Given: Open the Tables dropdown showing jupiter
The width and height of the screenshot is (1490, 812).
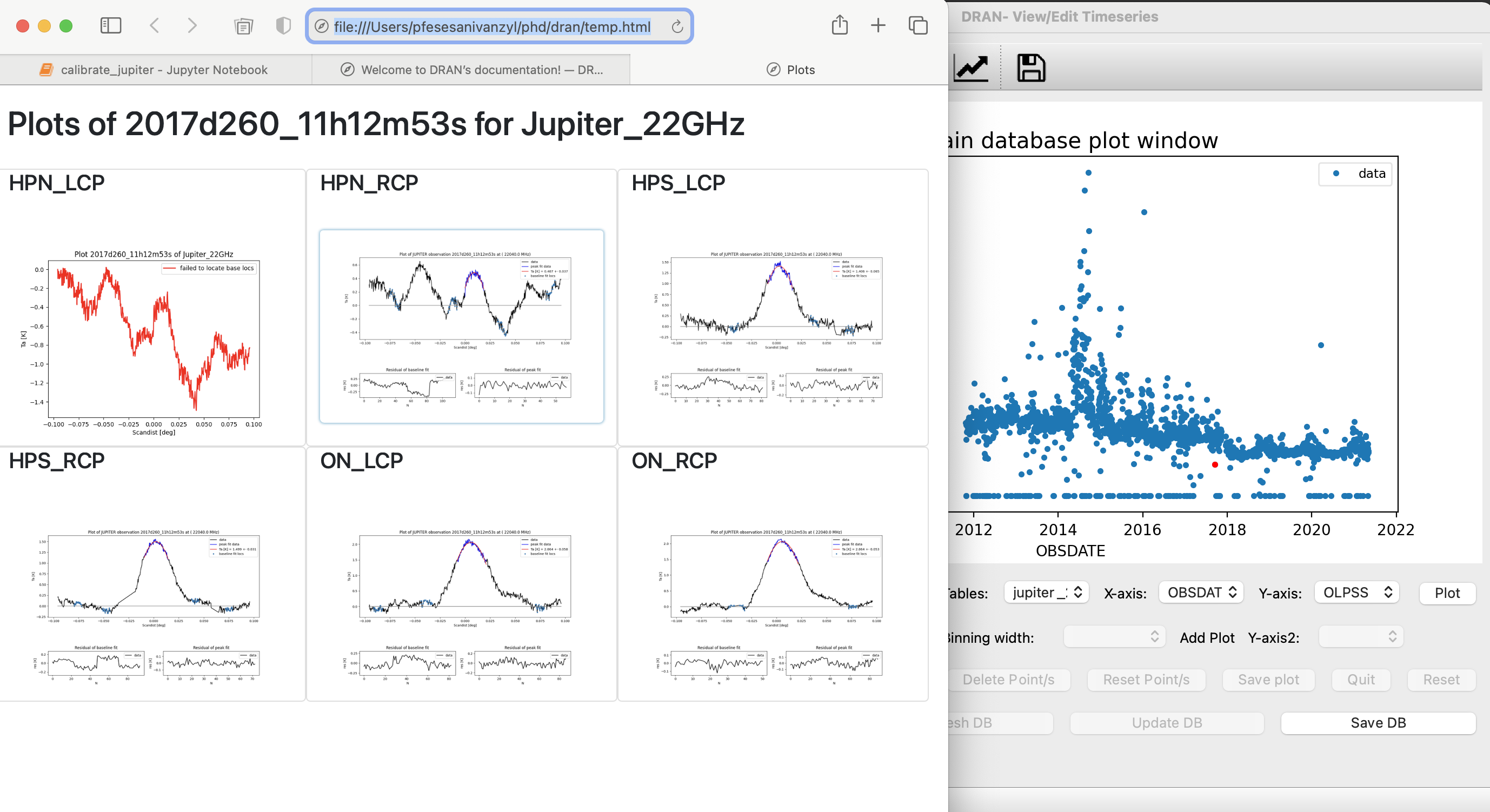Looking at the screenshot, I should click(x=1046, y=593).
